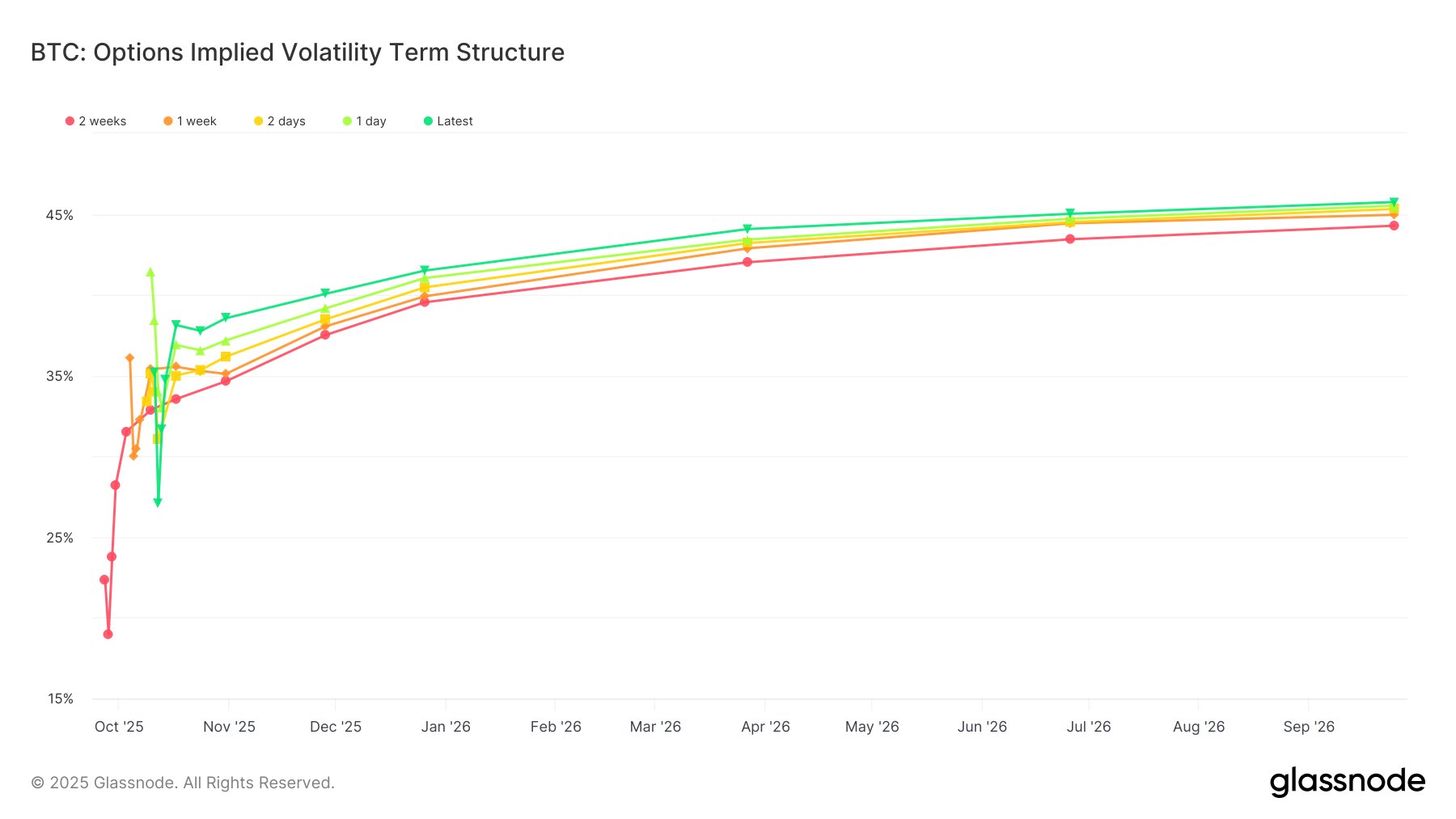Click the lowest red 2 weeks data point
Image resolution: width=1456 pixels, height=819 pixels.
point(108,635)
